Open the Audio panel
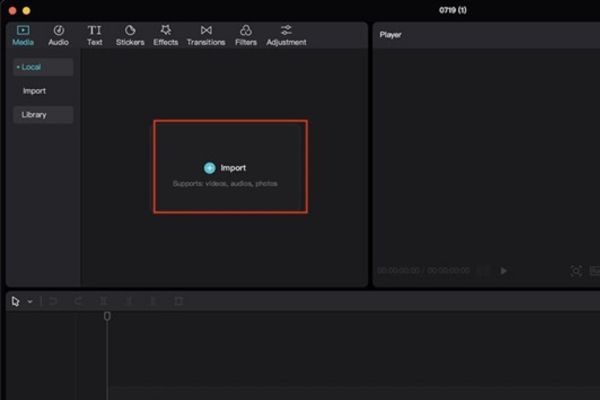The height and width of the screenshot is (400, 600). tap(58, 35)
